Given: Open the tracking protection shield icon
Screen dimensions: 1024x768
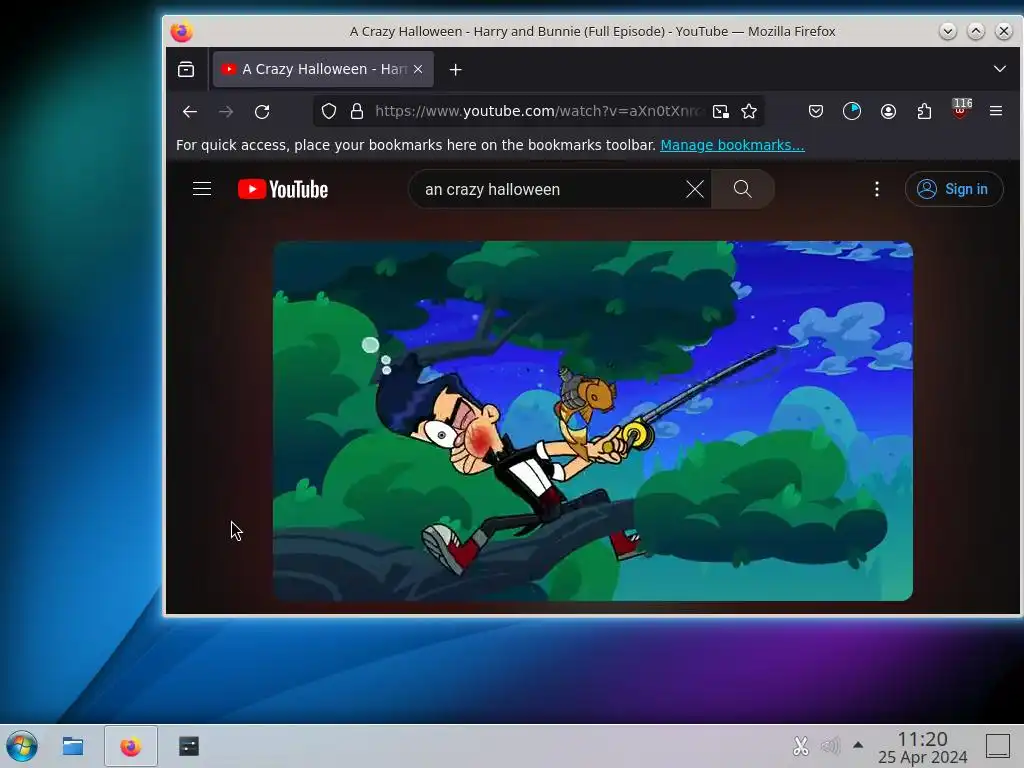Looking at the screenshot, I should coord(329,112).
